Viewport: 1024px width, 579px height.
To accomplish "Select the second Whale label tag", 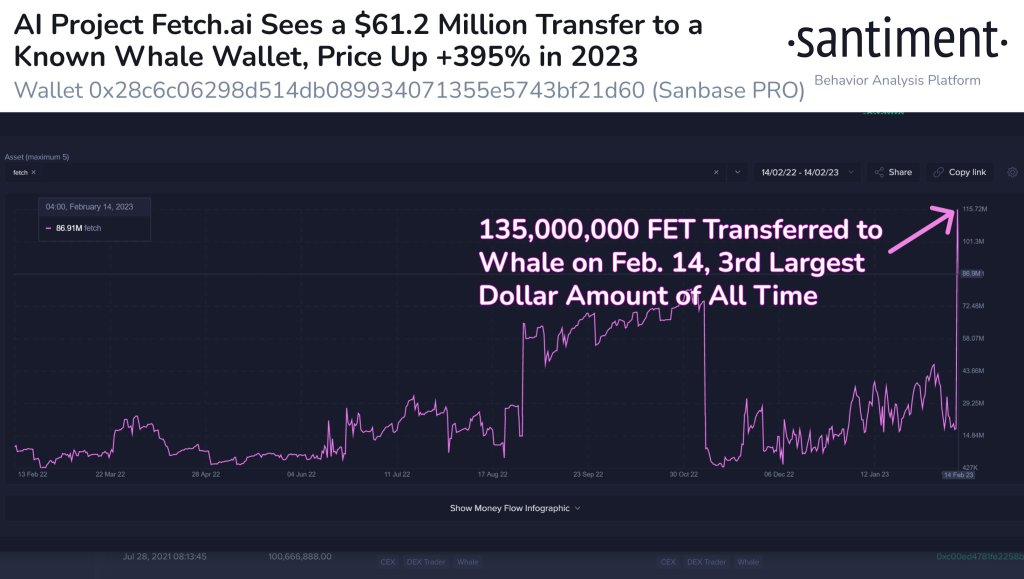I will pyautogui.click(x=748, y=562).
